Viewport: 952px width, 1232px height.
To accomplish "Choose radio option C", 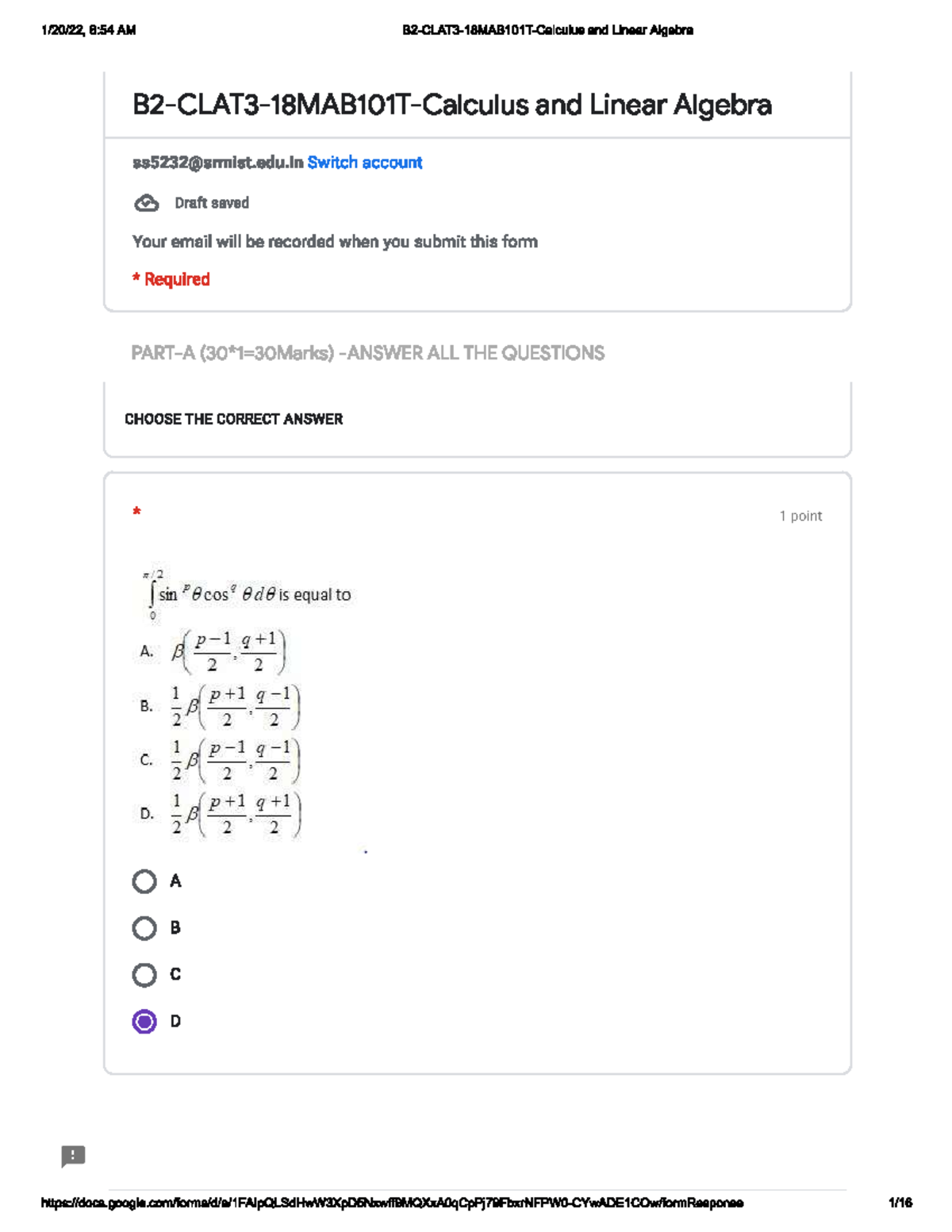I will 144,975.
